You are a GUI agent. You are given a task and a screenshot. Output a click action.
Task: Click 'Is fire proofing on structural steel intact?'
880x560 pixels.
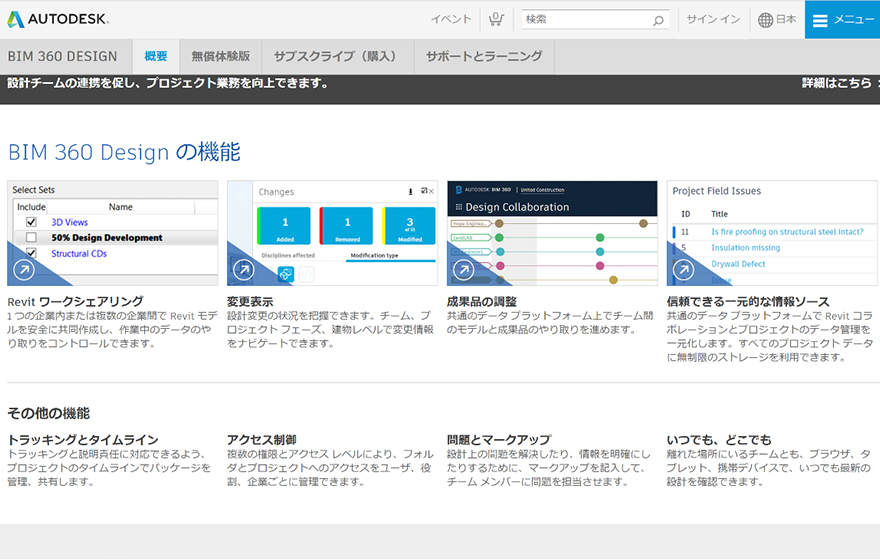click(x=787, y=232)
